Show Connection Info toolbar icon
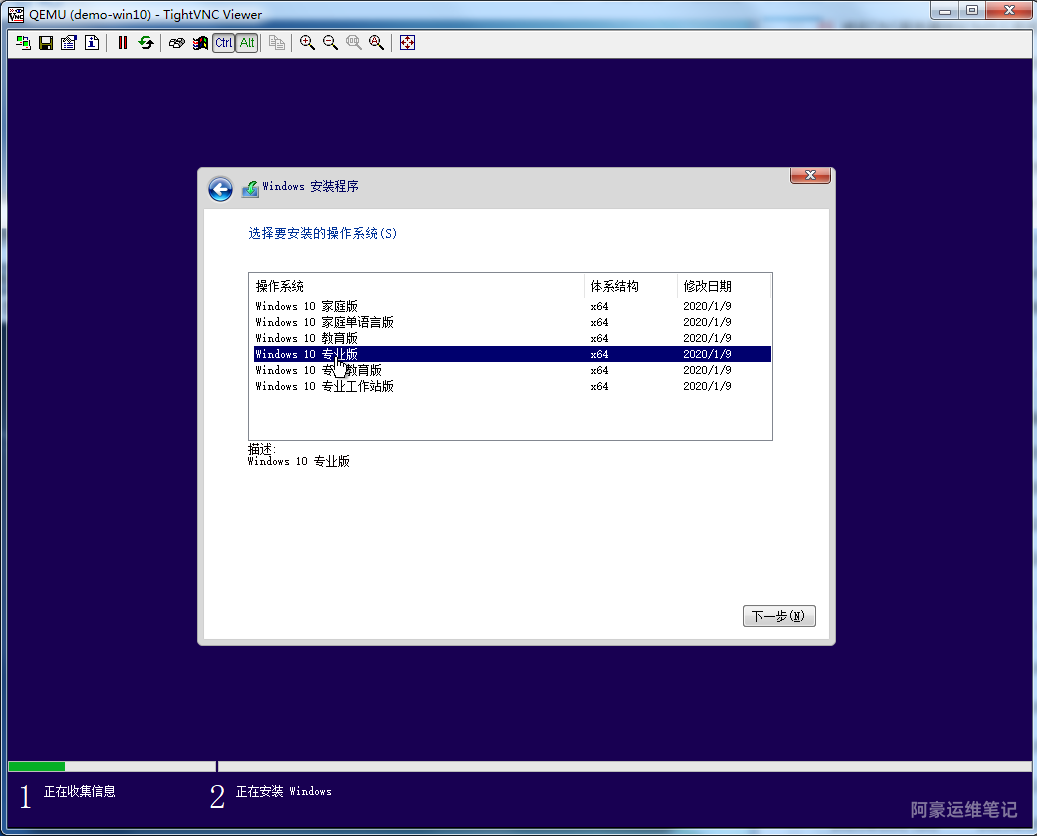 [x=92, y=43]
